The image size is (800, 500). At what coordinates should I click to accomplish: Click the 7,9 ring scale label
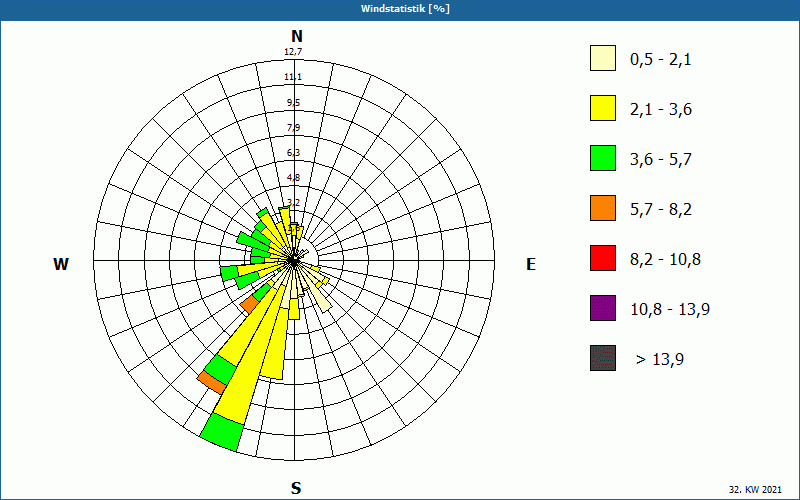click(293, 128)
